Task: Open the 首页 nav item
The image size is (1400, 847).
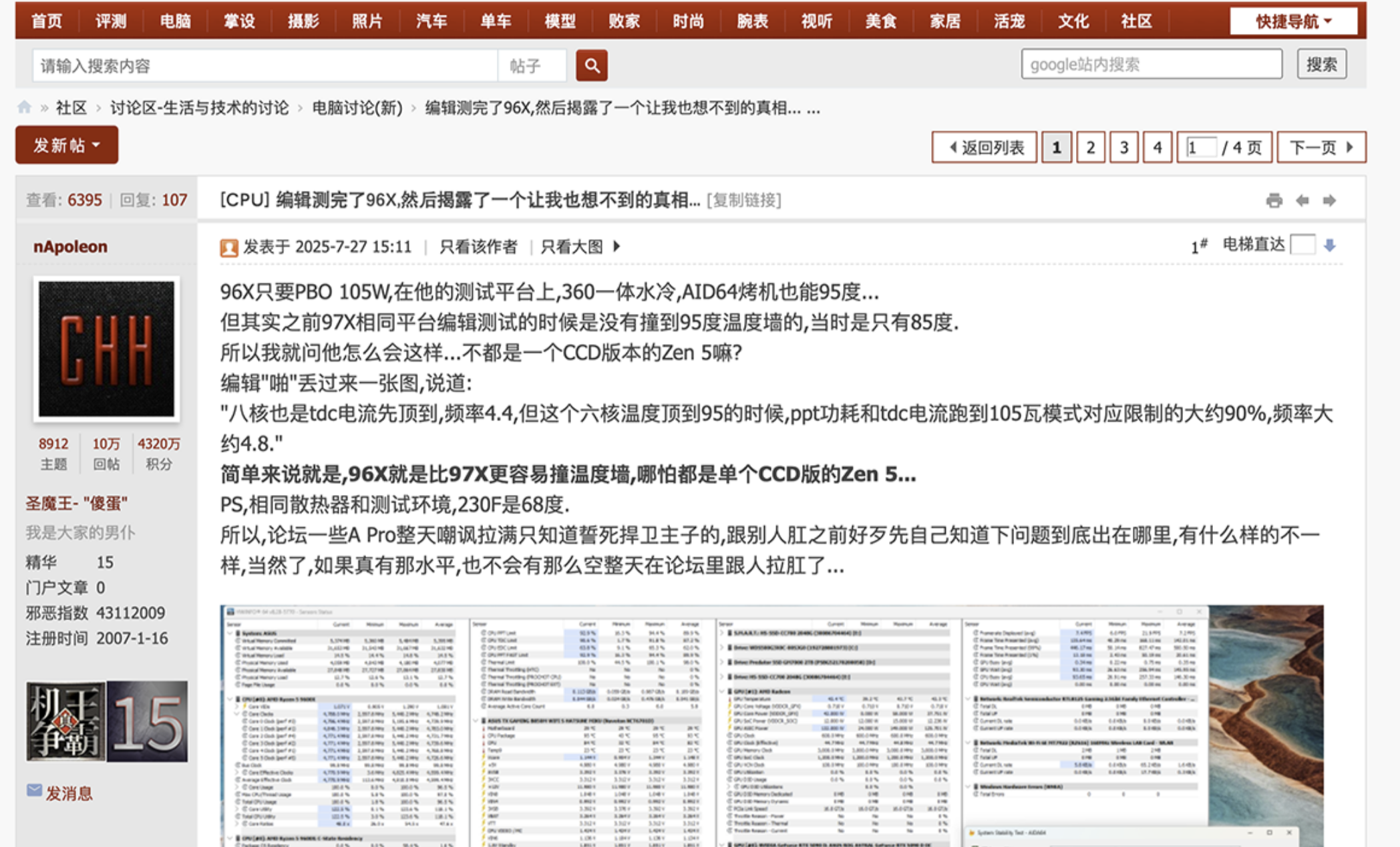Action: coord(47,21)
